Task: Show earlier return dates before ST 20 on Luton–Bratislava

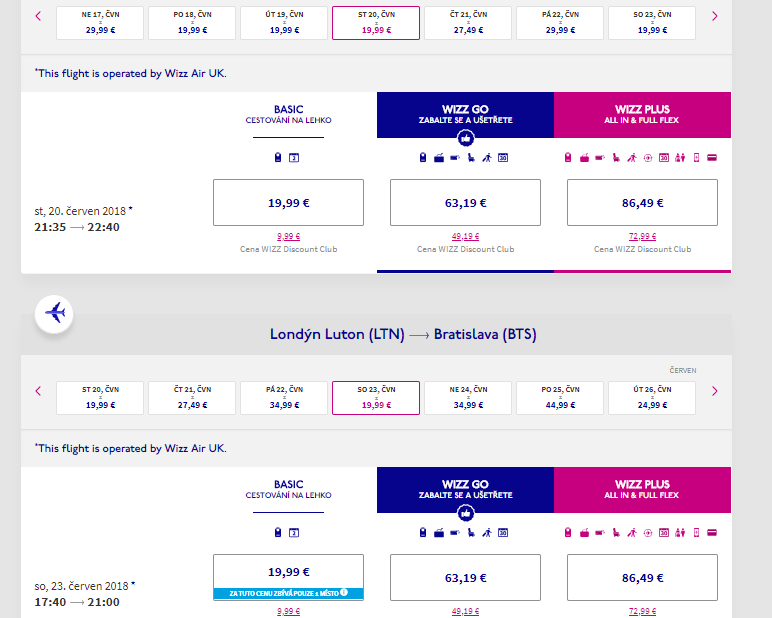Action: point(38,390)
